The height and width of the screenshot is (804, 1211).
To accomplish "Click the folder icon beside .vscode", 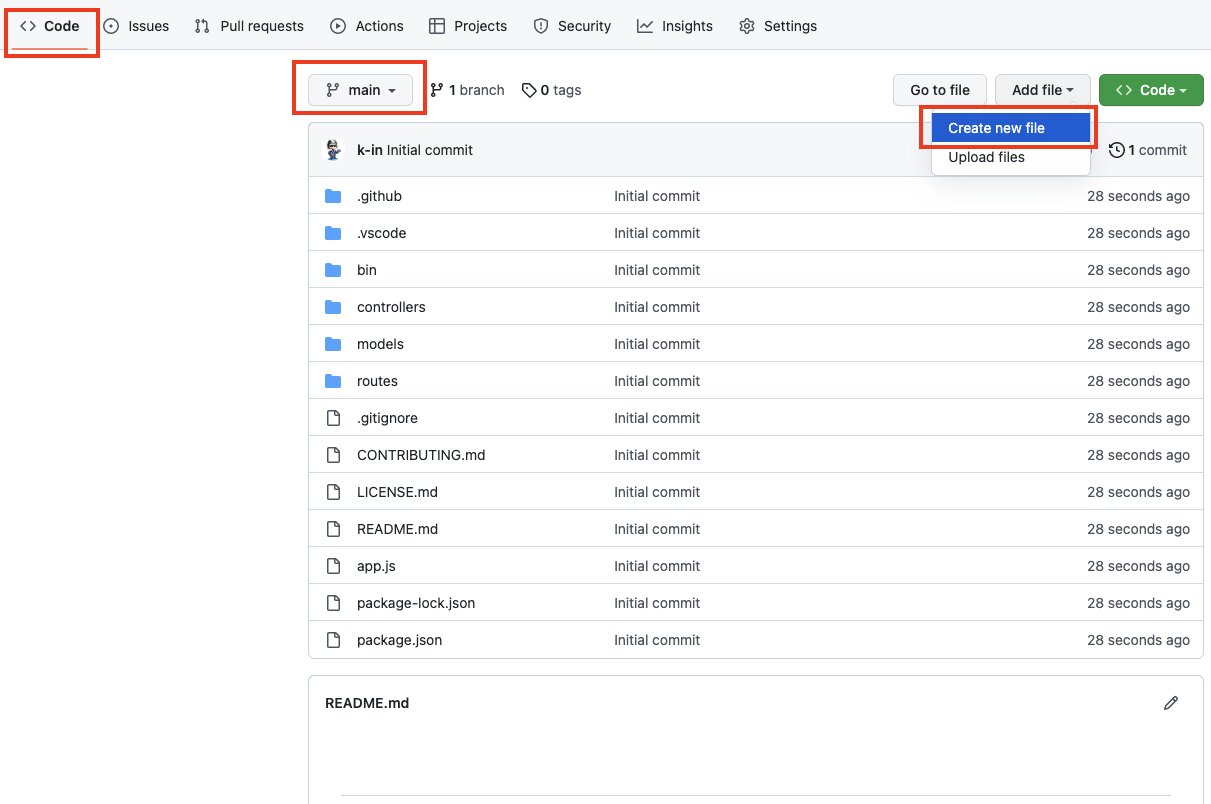I will (333, 233).
